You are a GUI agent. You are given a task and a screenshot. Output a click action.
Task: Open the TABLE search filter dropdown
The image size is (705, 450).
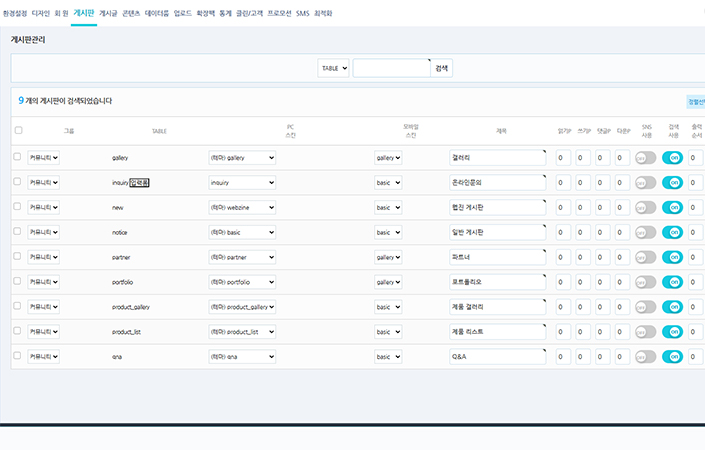point(333,68)
